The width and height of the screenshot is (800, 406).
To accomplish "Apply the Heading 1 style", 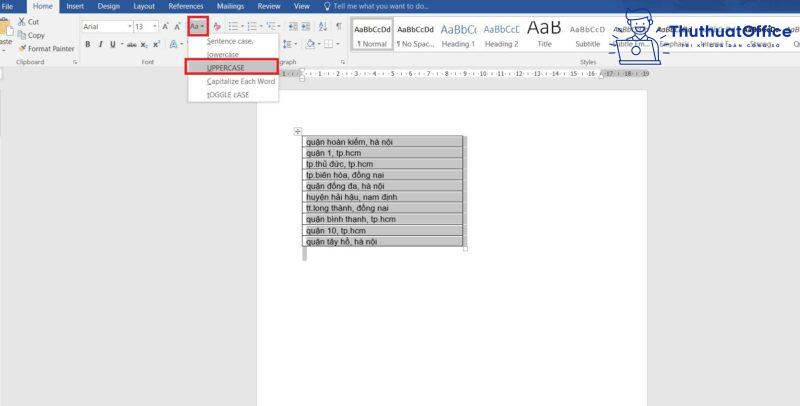I will click(x=458, y=35).
